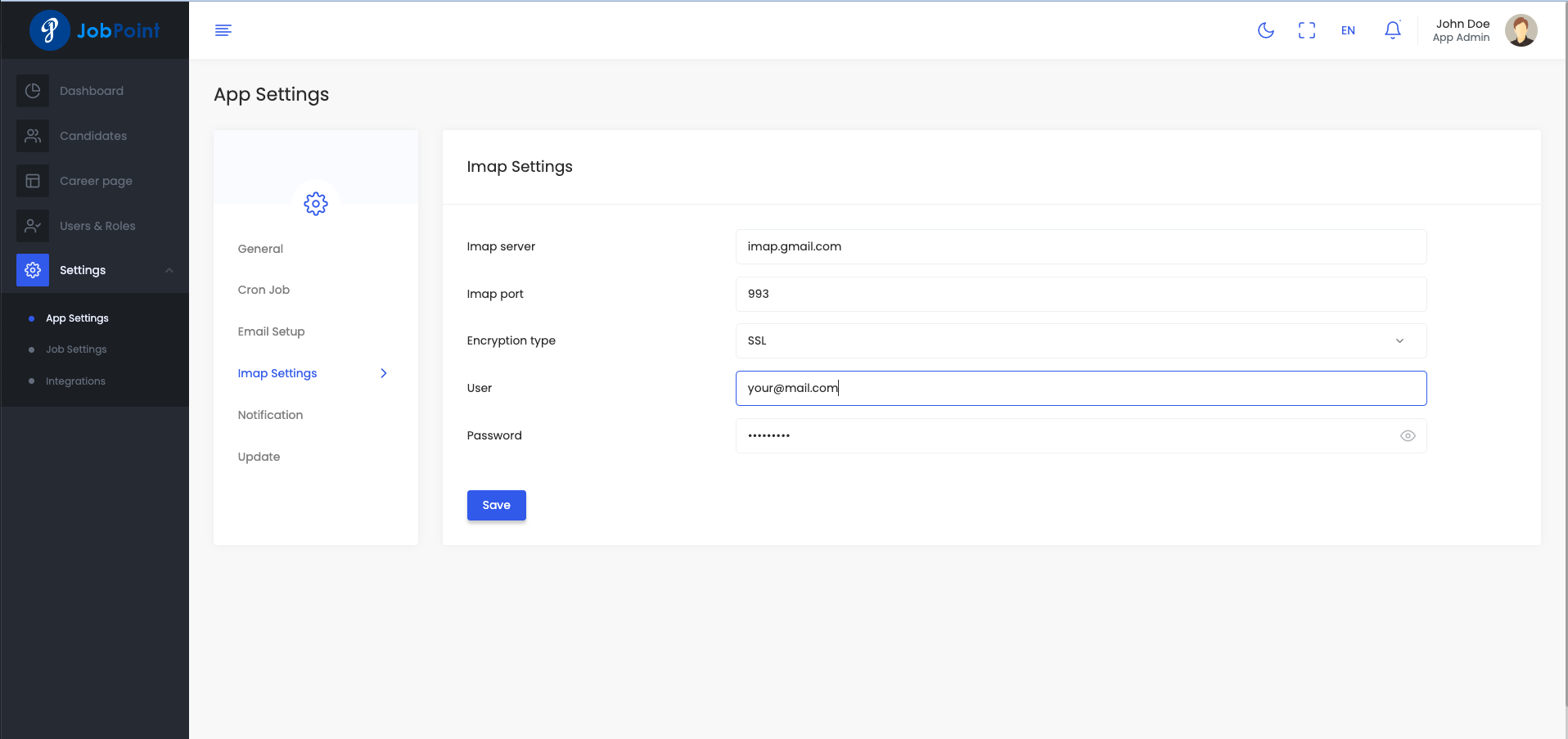Open Integrations in sidebar submenu
Viewport: 1568px width, 739px height.
pos(75,381)
